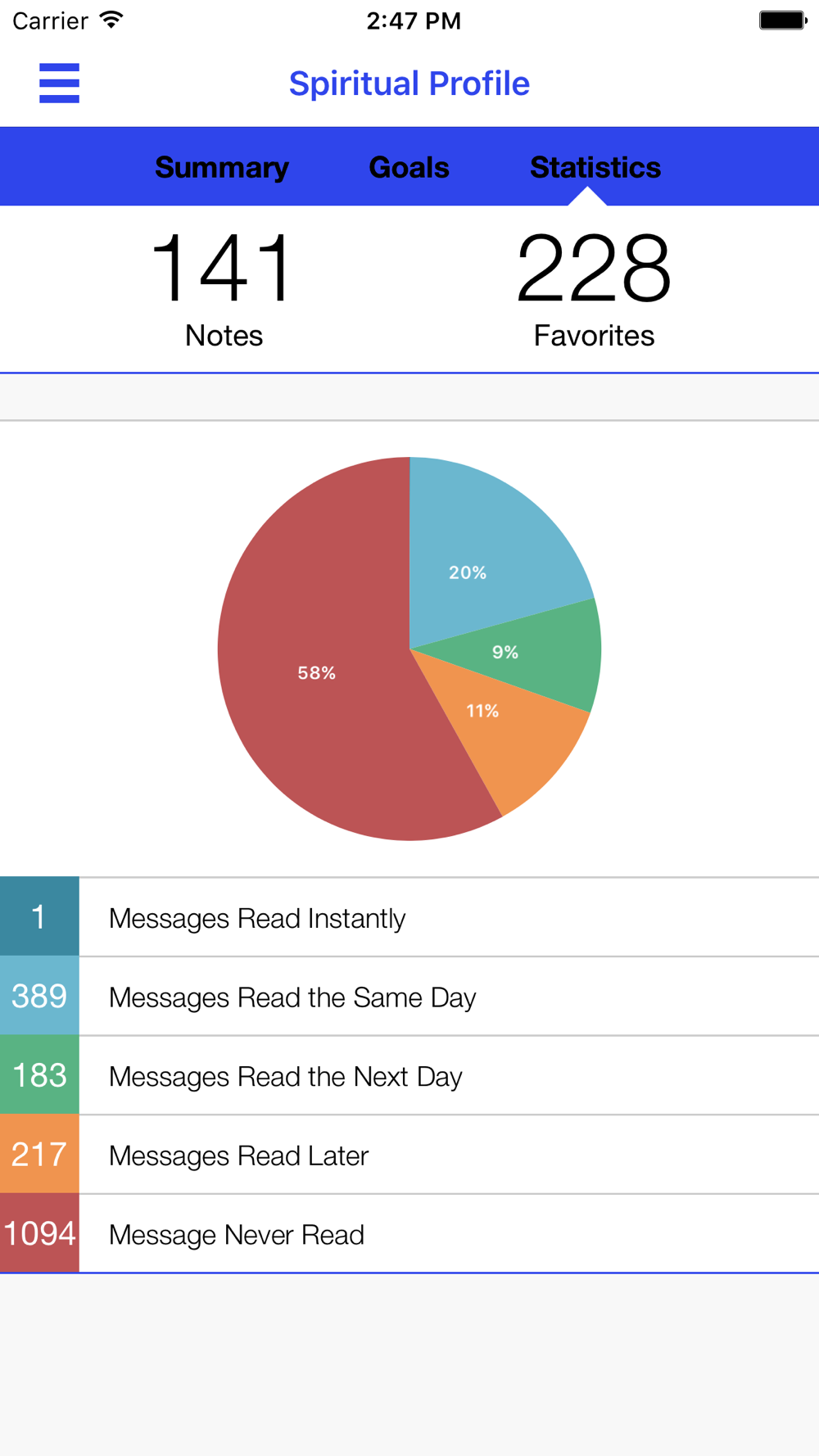Open Messages Read the Same Day row
819x1456 pixels.
click(409, 997)
